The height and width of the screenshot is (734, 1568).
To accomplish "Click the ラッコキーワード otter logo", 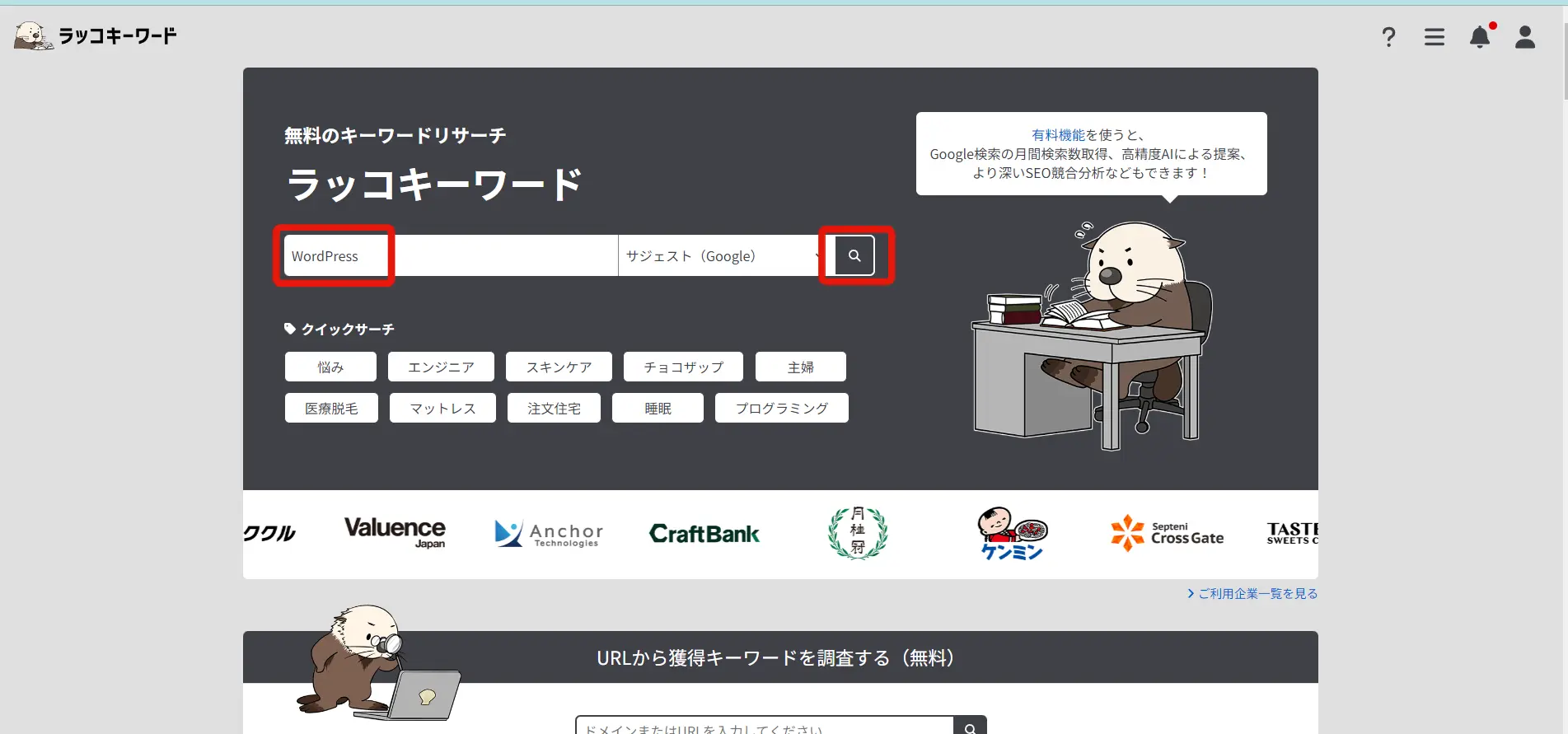I will 96,35.
